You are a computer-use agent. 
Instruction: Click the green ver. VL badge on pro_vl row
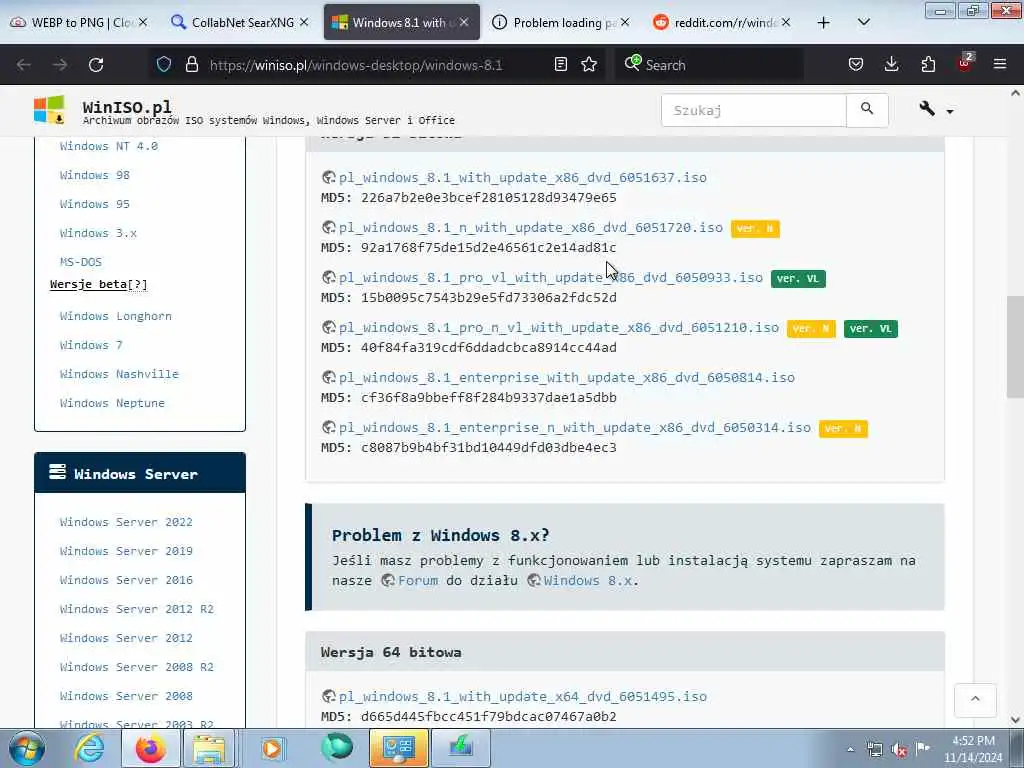point(798,279)
